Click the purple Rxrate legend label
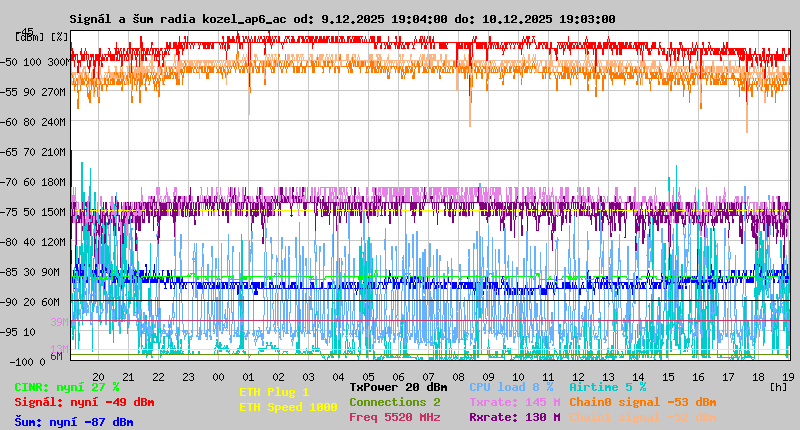800x430 pixels. coord(514,417)
